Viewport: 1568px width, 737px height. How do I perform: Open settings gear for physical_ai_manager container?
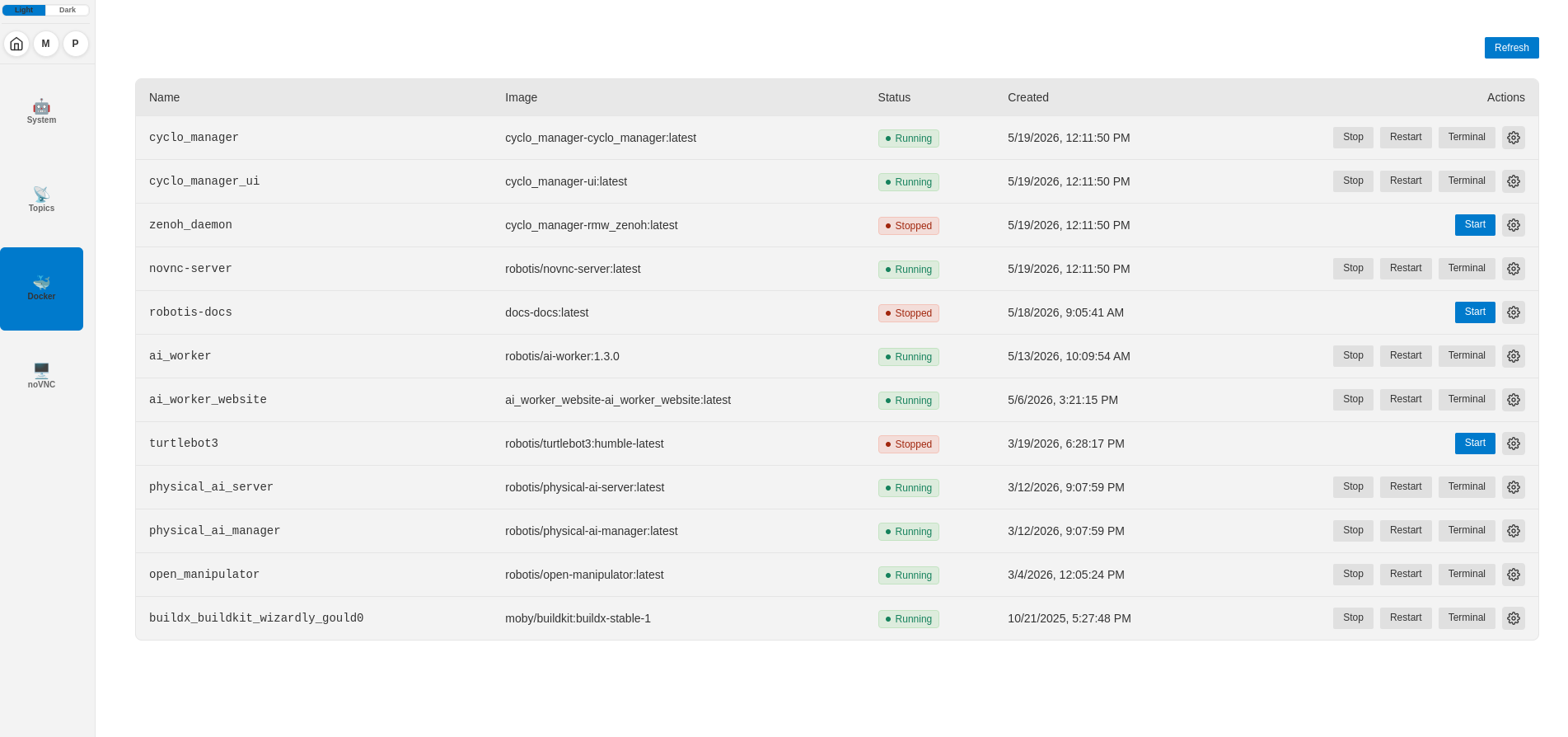tap(1513, 531)
